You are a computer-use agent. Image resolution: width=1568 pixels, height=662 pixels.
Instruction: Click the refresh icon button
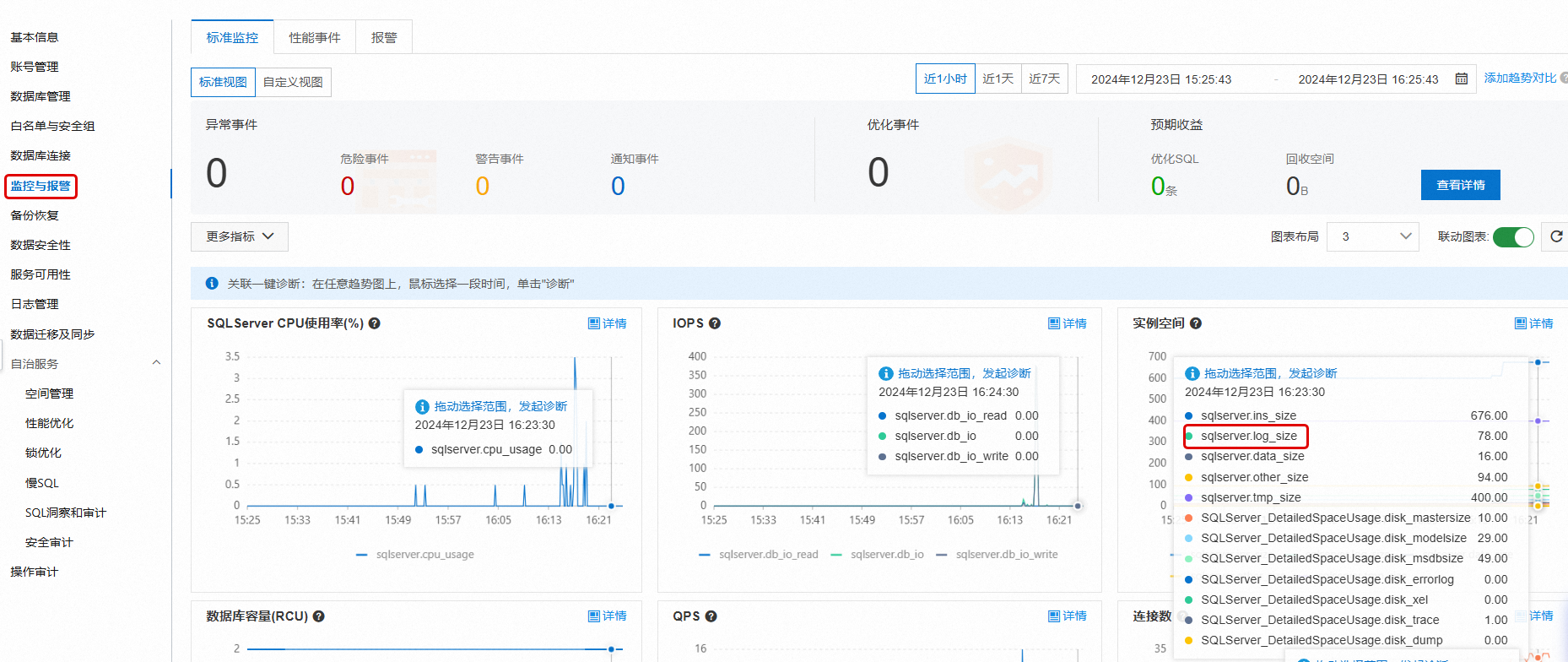[x=1556, y=236]
